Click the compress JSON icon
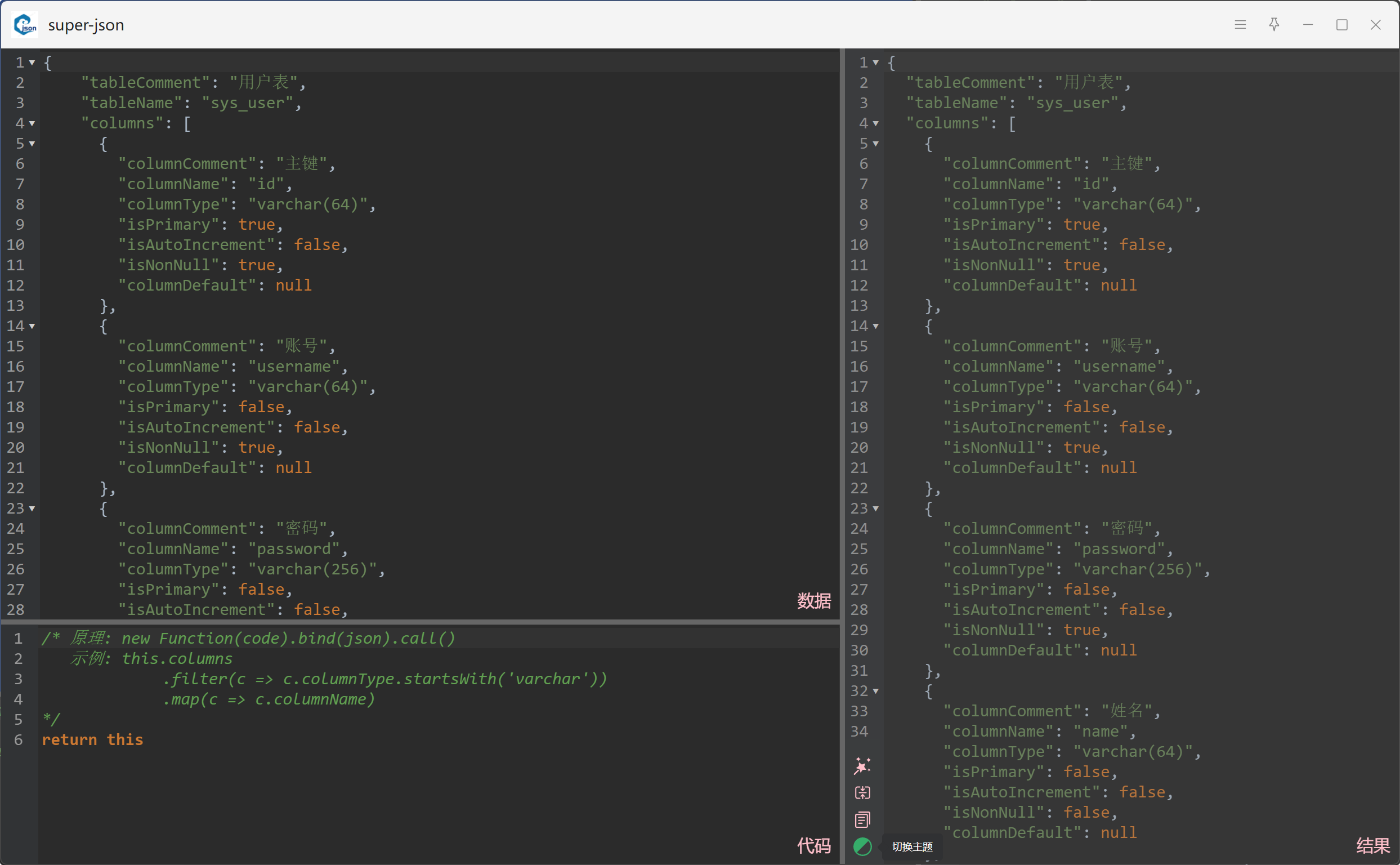The width and height of the screenshot is (1400, 865). pyautogui.click(x=862, y=792)
